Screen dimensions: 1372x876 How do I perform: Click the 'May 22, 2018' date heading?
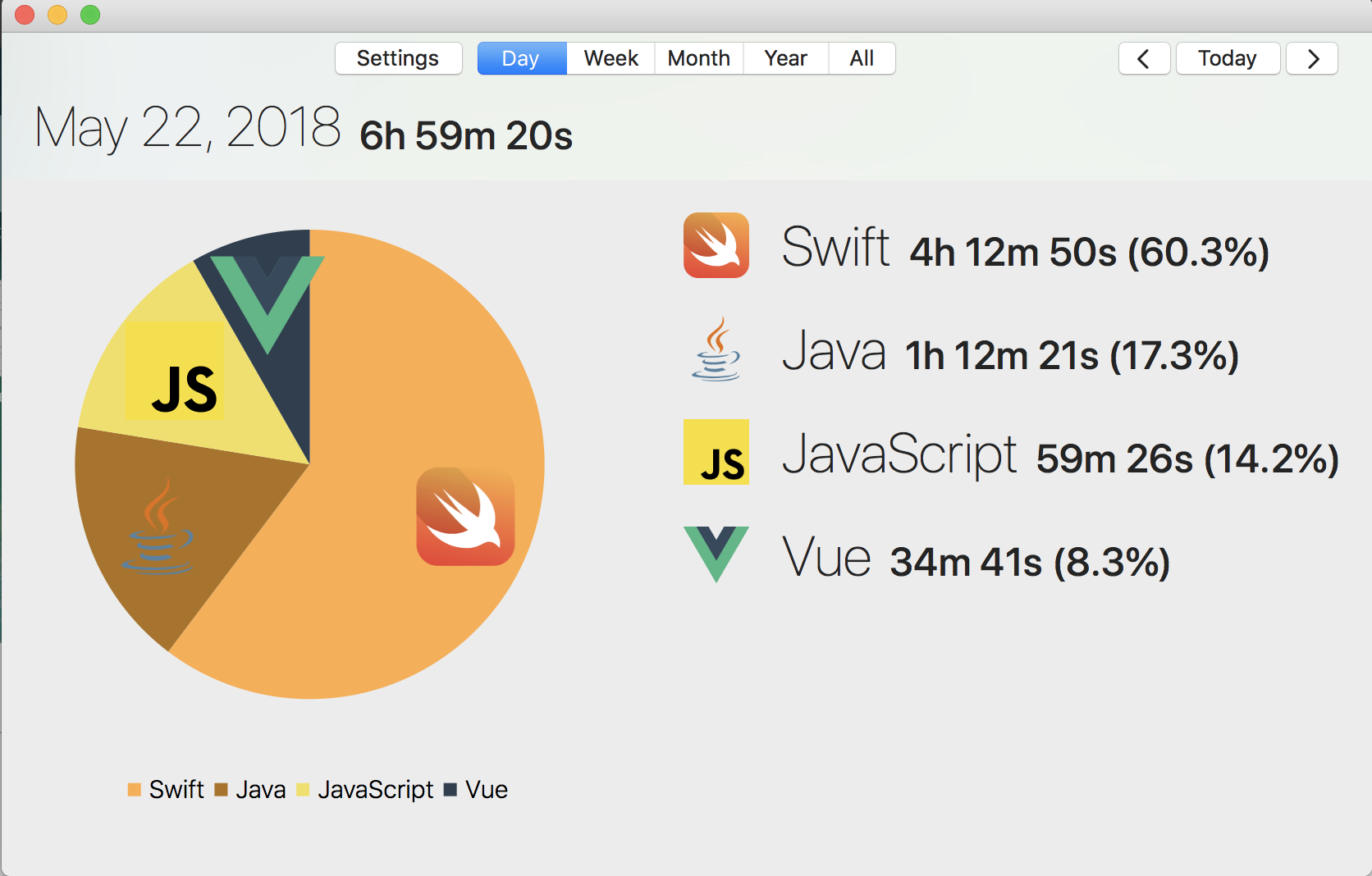point(187,128)
